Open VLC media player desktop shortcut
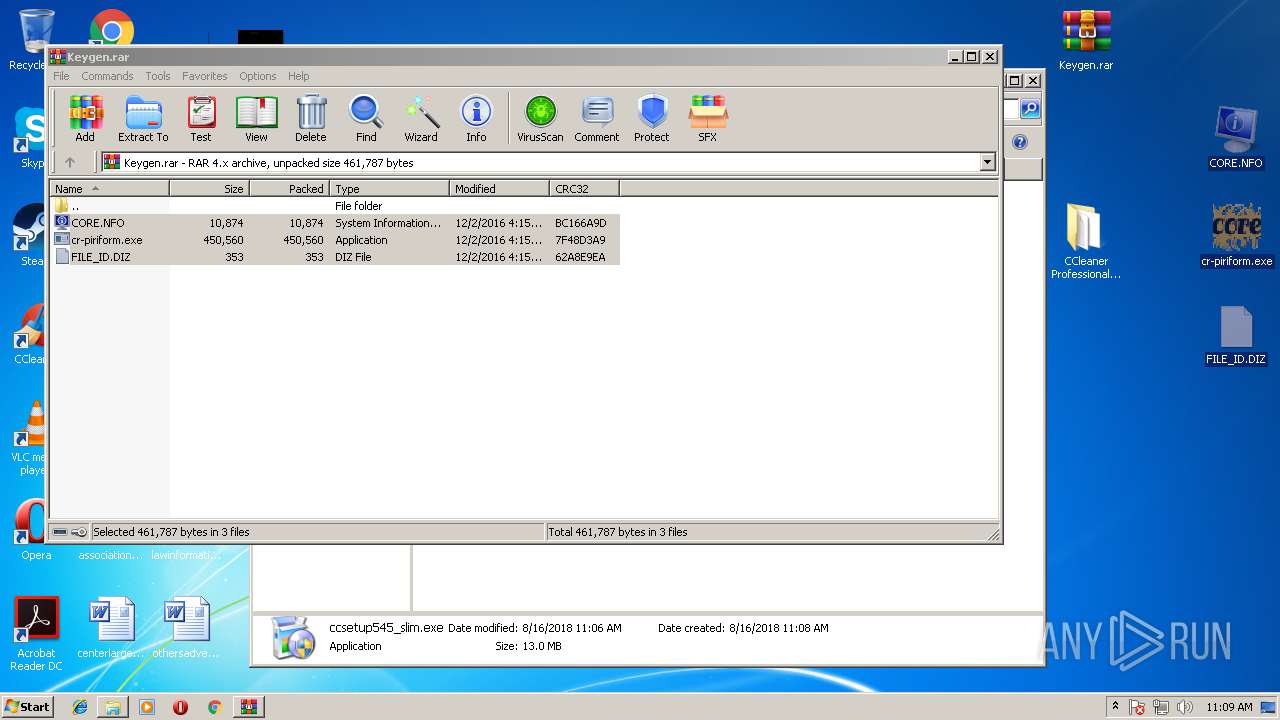 30,437
